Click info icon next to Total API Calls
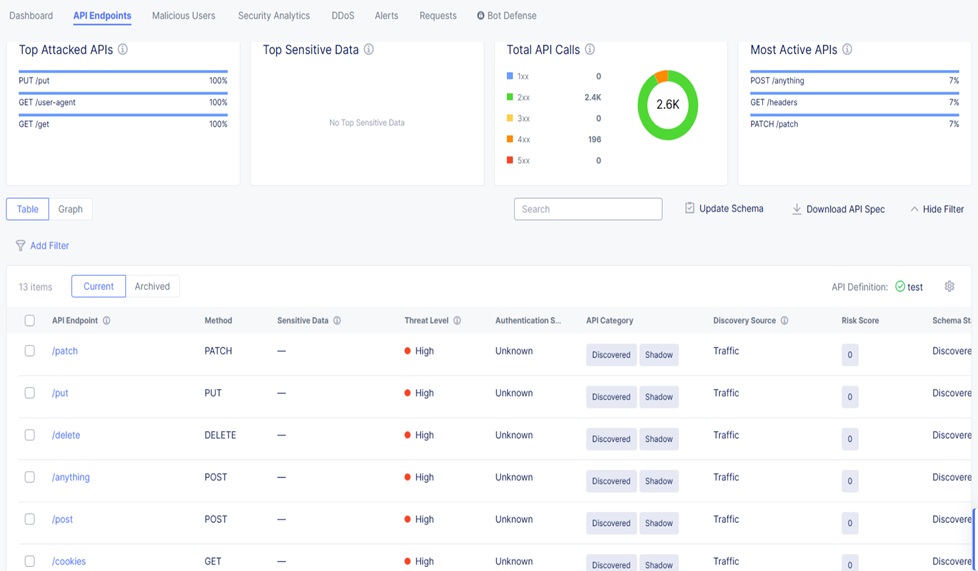 590,49
